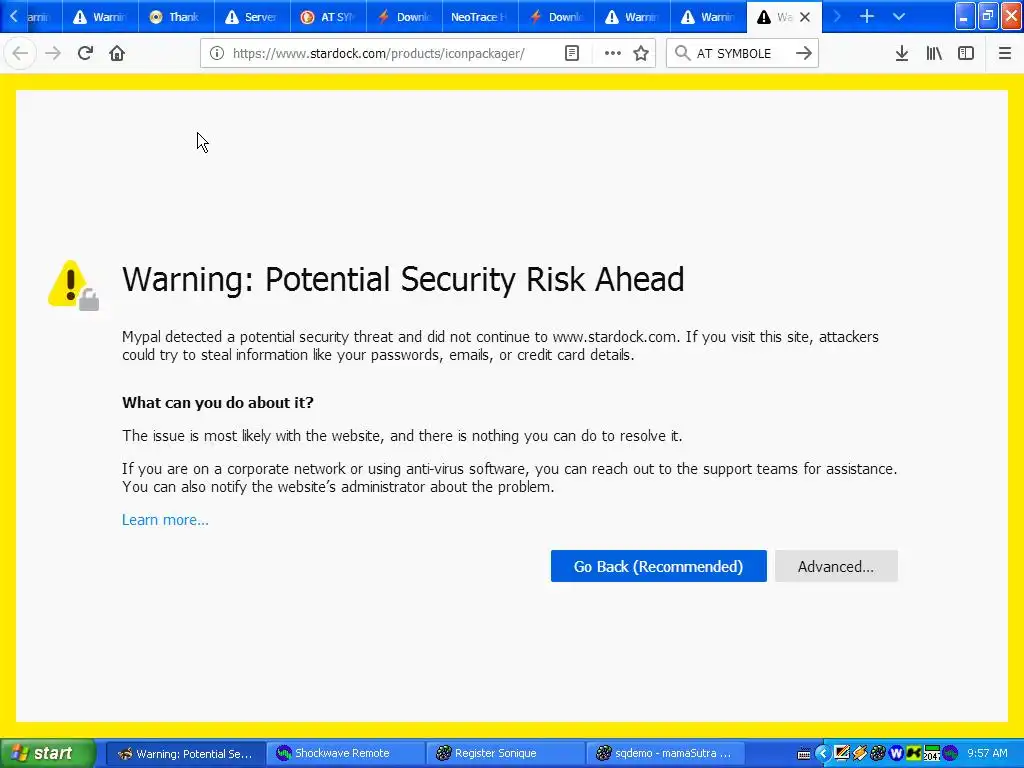The image size is (1024, 768).
Task: Open the Advanced options button
Action: (836, 566)
